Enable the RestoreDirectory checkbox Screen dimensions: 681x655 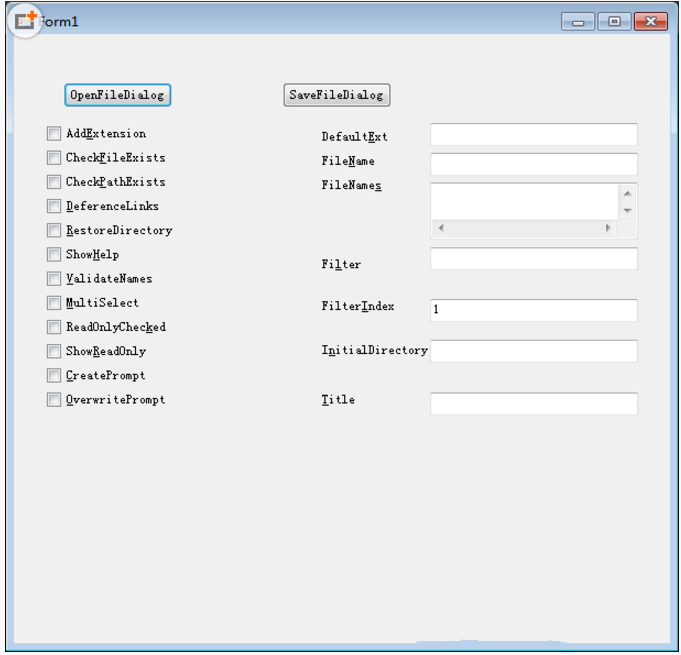[x=54, y=231]
